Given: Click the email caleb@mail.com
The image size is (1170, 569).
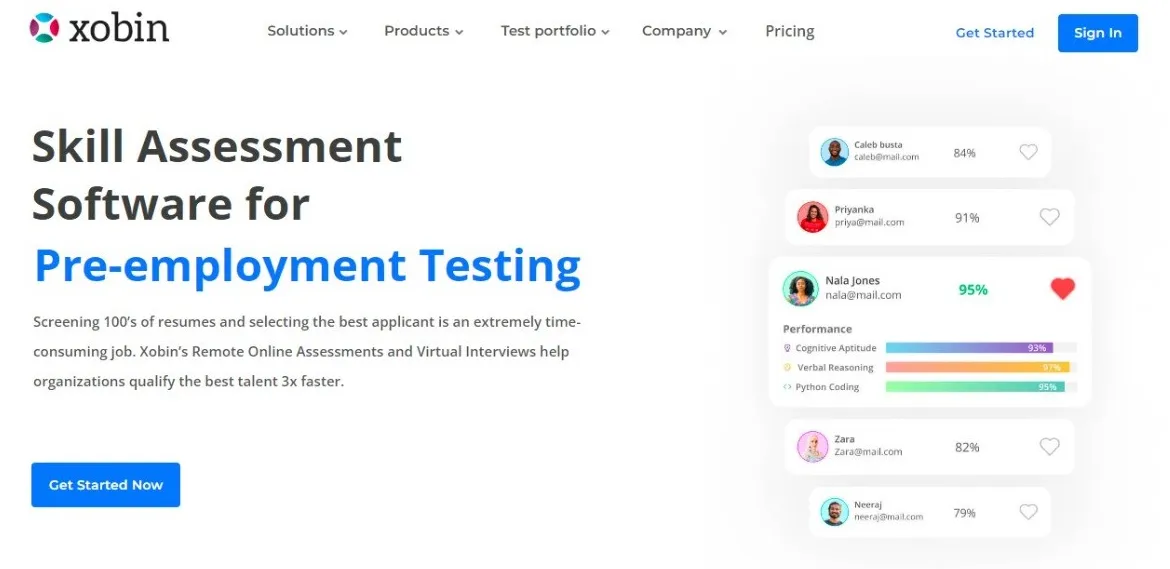Looking at the screenshot, I should (x=886, y=157).
